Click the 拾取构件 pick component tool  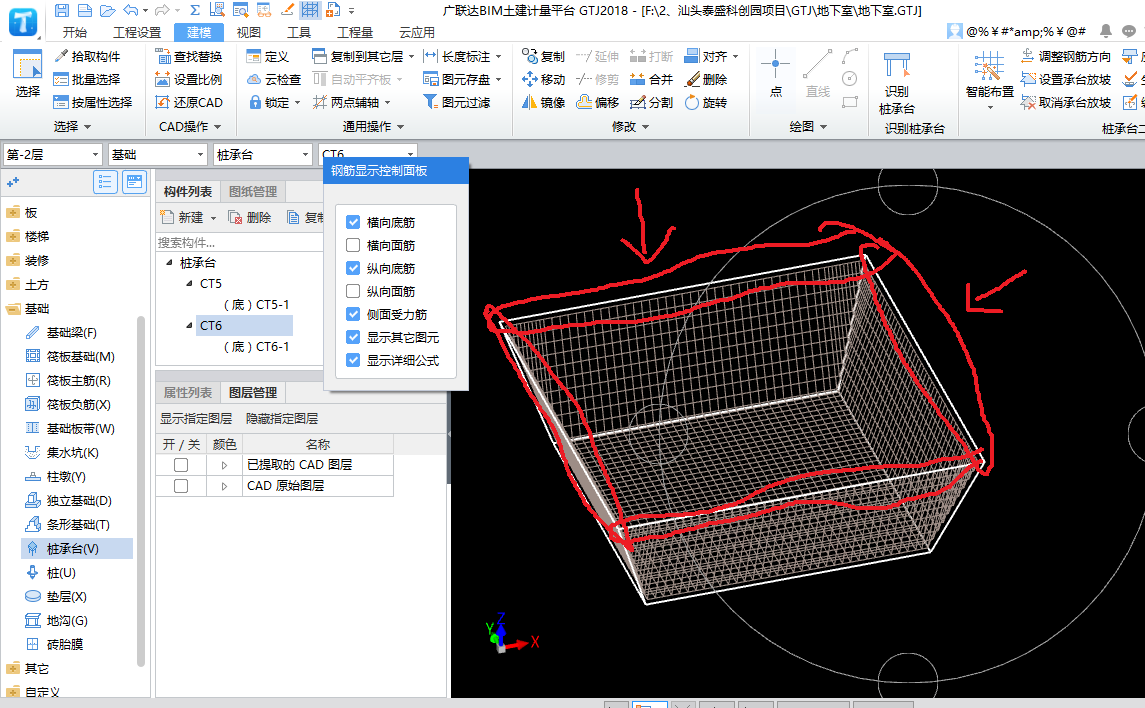tap(87, 56)
